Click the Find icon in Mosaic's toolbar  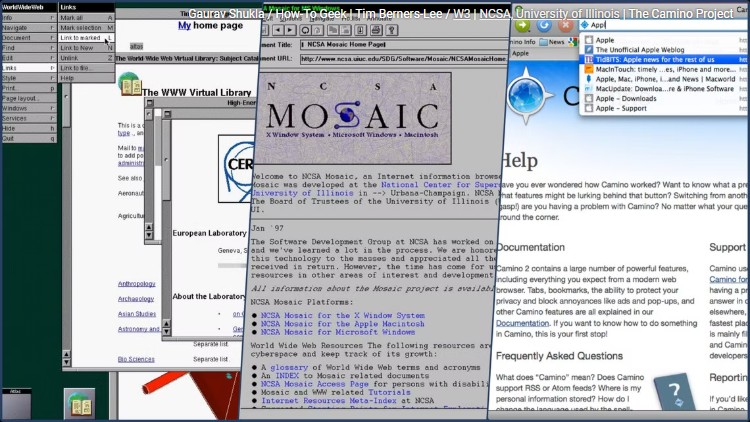point(361,30)
